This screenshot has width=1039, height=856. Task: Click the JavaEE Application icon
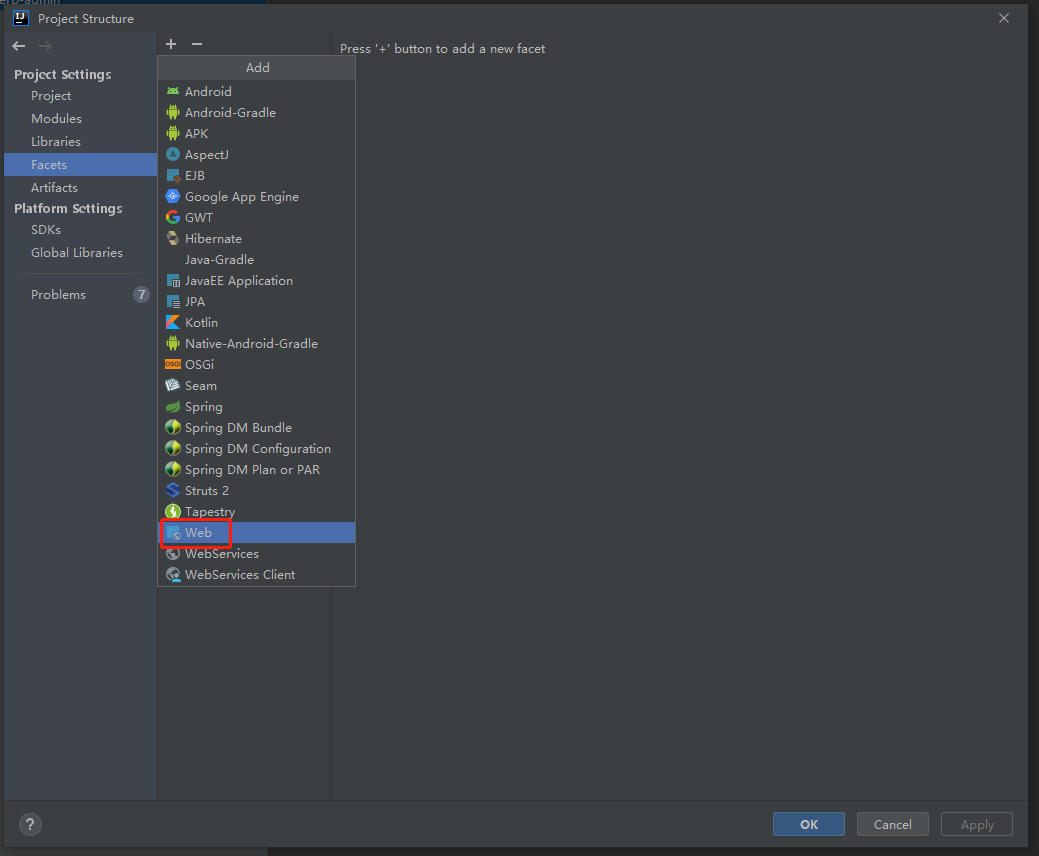click(x=173, y=281)
